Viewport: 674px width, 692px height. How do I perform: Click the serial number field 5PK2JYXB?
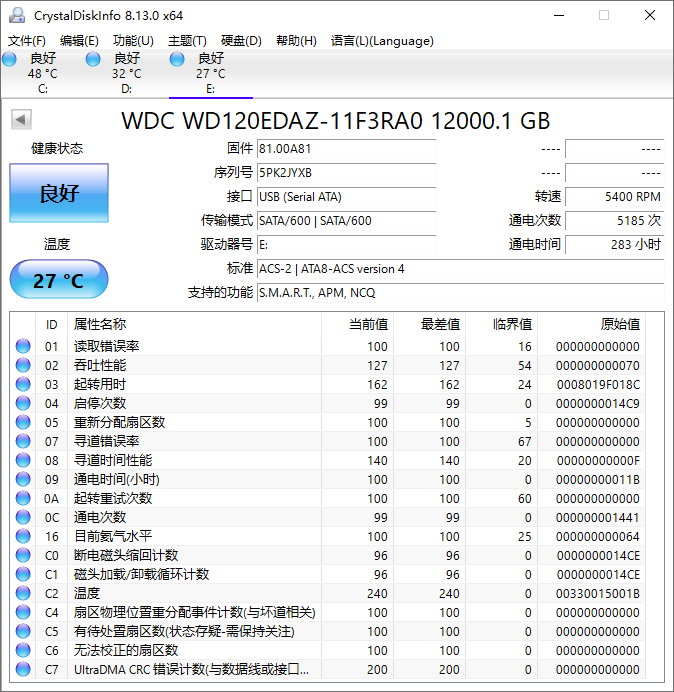click(x=346, y=173)
